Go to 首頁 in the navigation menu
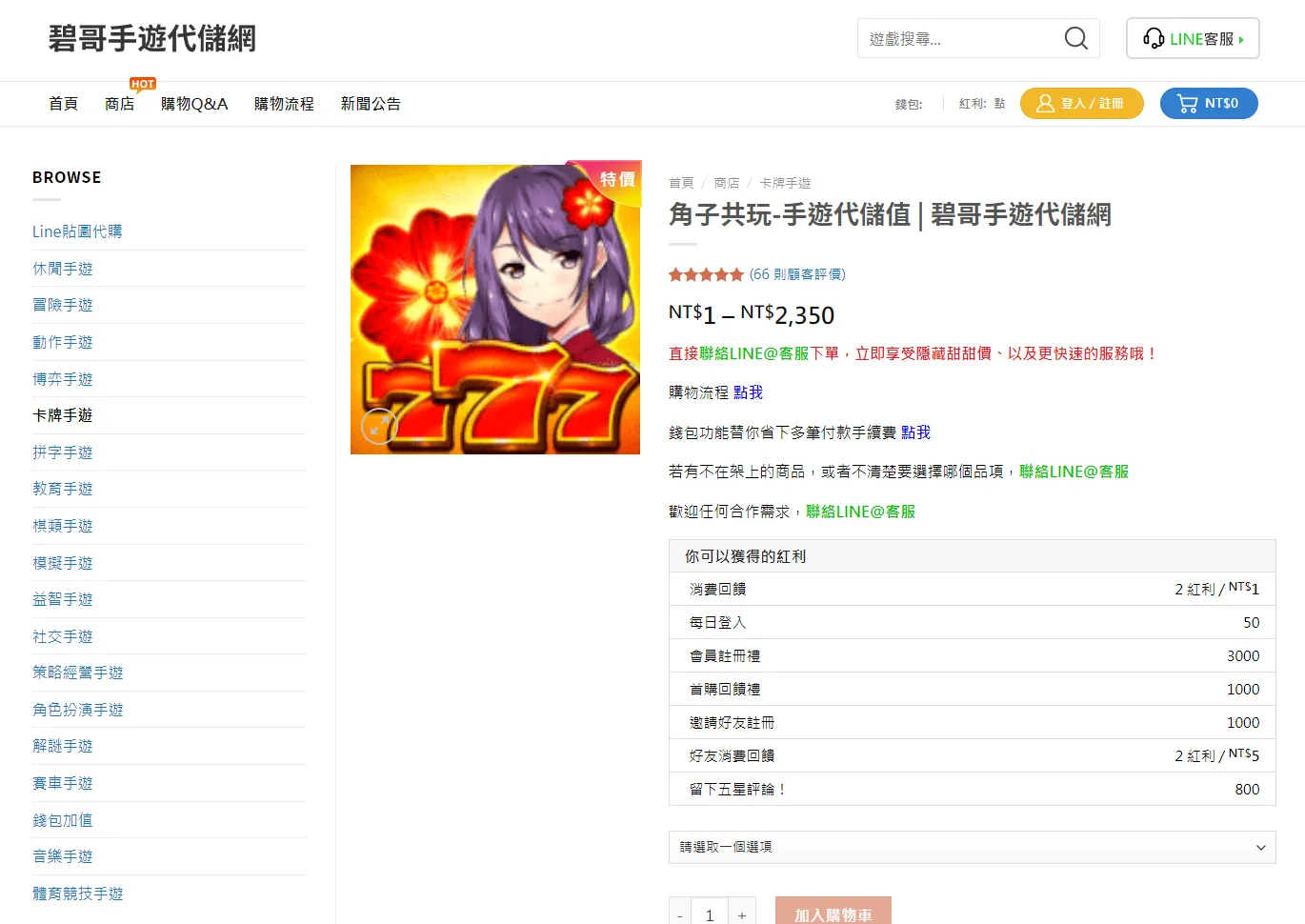This screenshot has width=1305, height=924. click(x=63, y=104)
